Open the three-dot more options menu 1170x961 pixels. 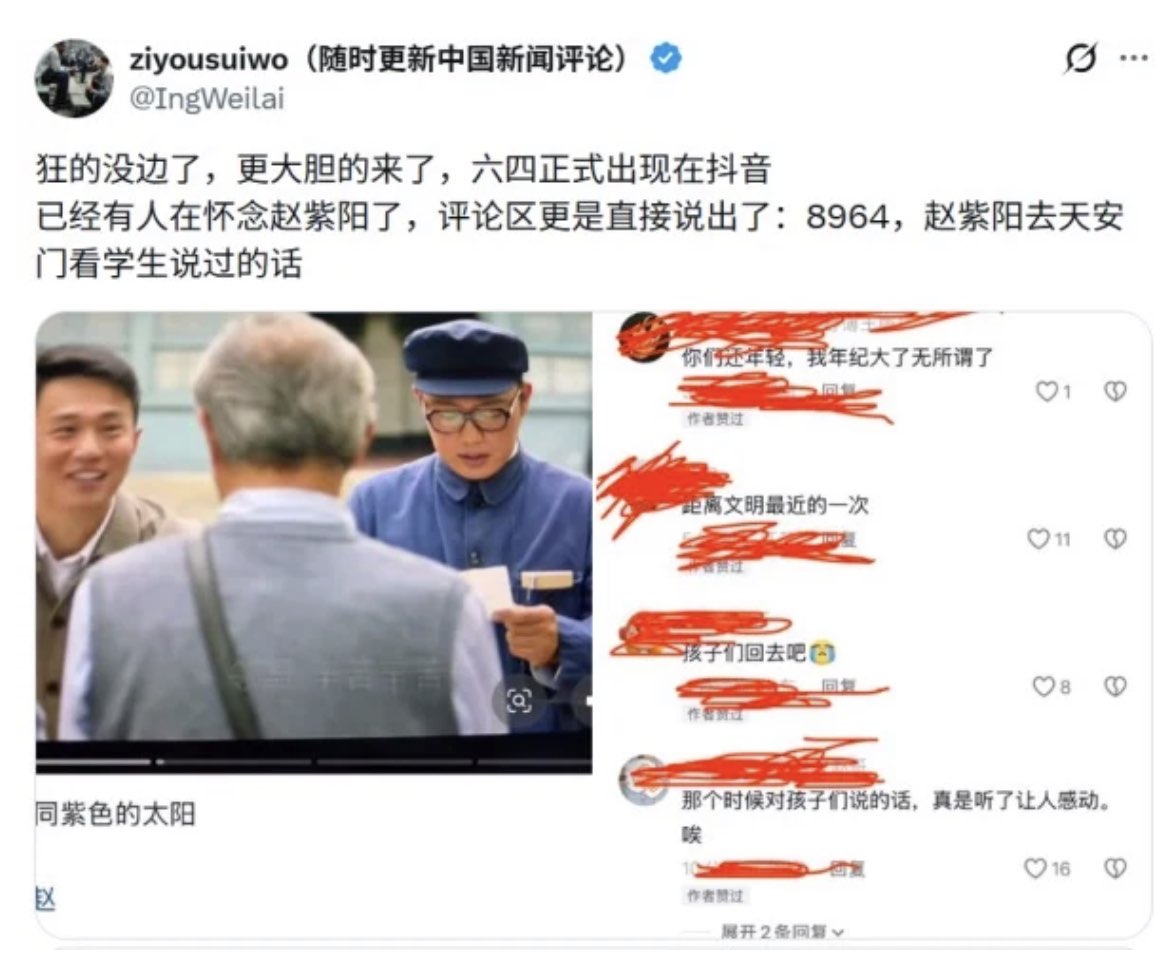pyautogui.click(x=1133, y=58)
